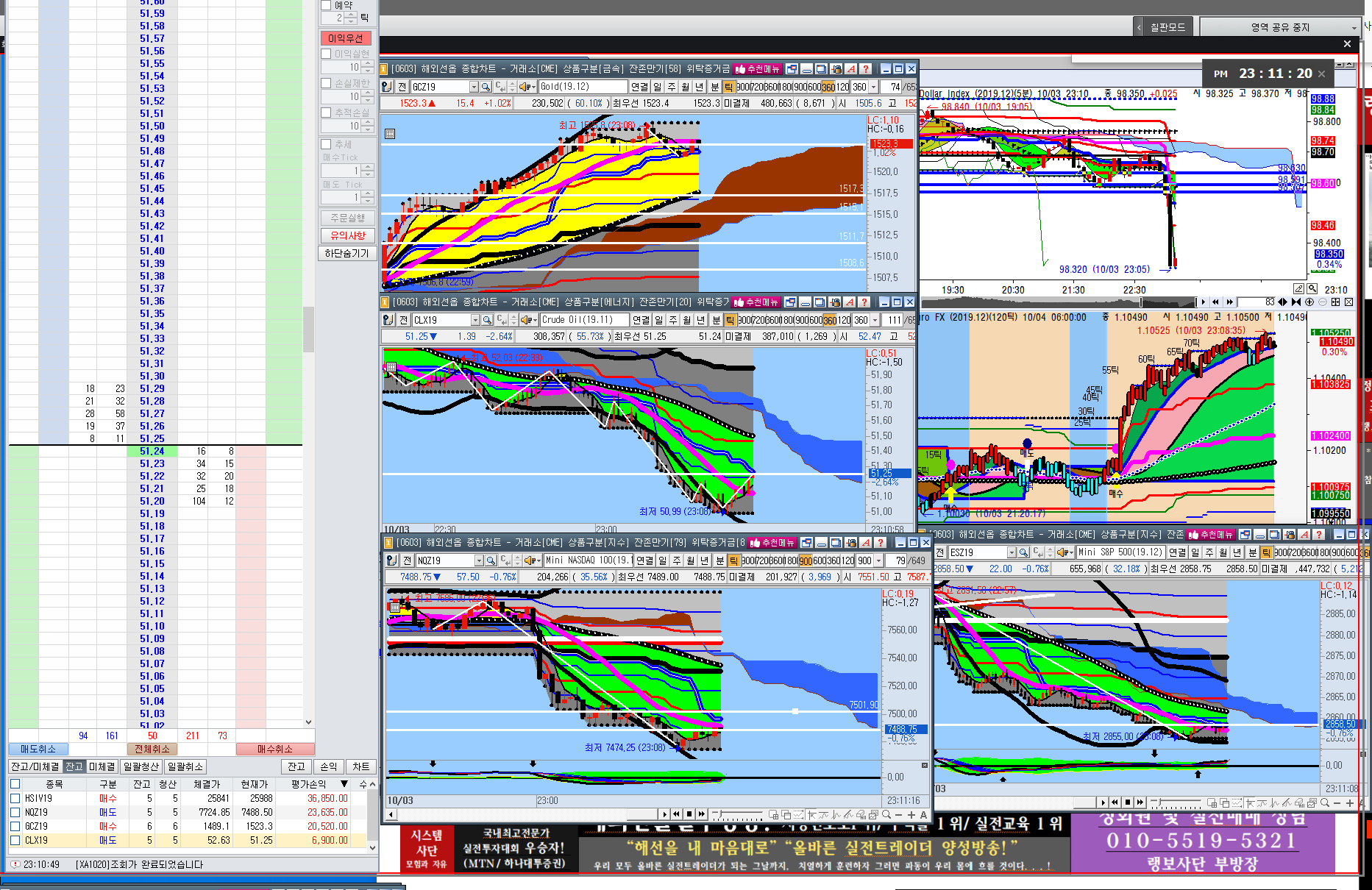The height and width of the screenshot is (890, 1372).
Task: Click the A auto-scale icon in NASDAQ chart
Action: click(x=923, y=814)
